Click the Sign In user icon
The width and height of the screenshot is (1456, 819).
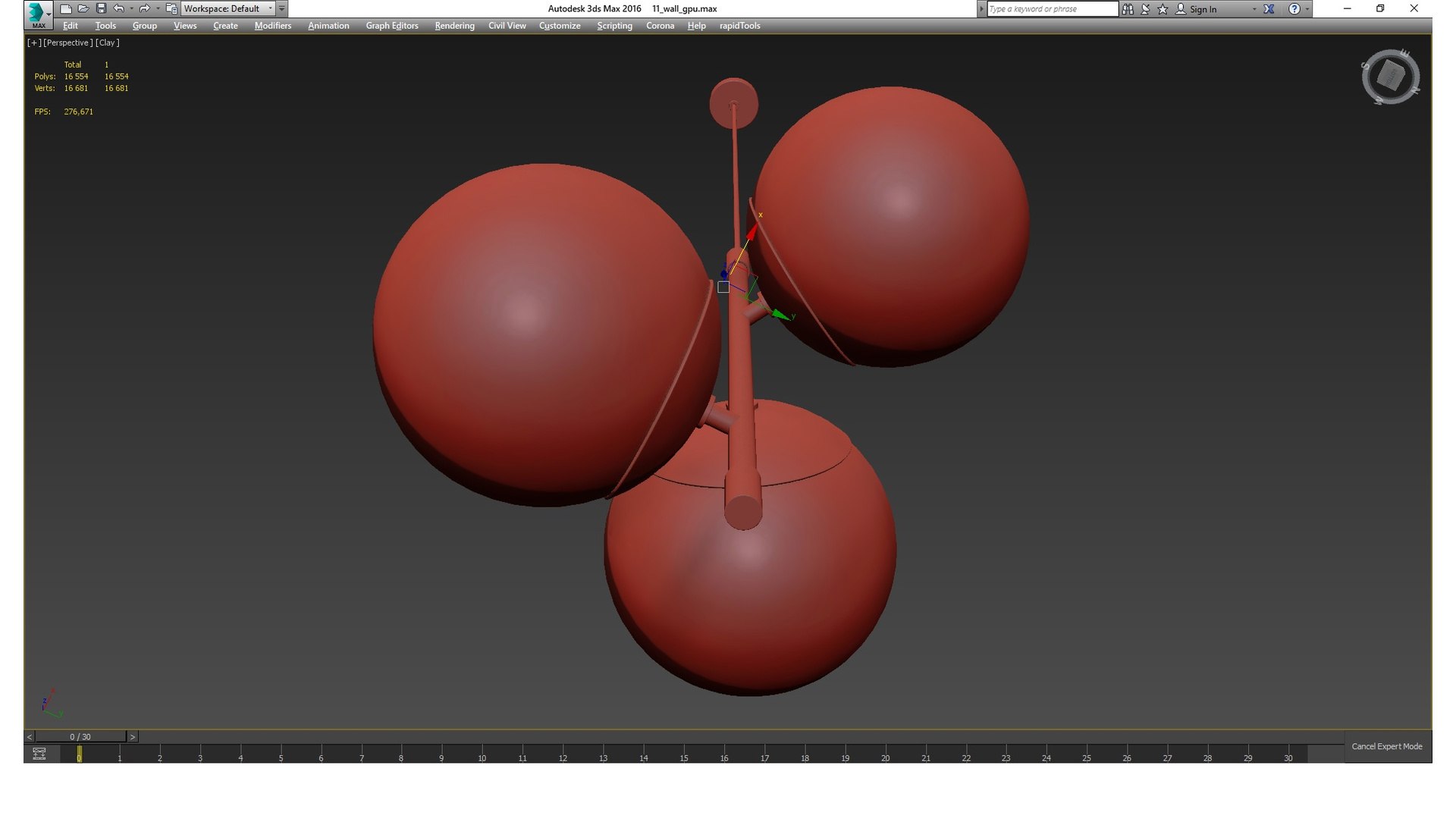click(x=1181, y=9)
